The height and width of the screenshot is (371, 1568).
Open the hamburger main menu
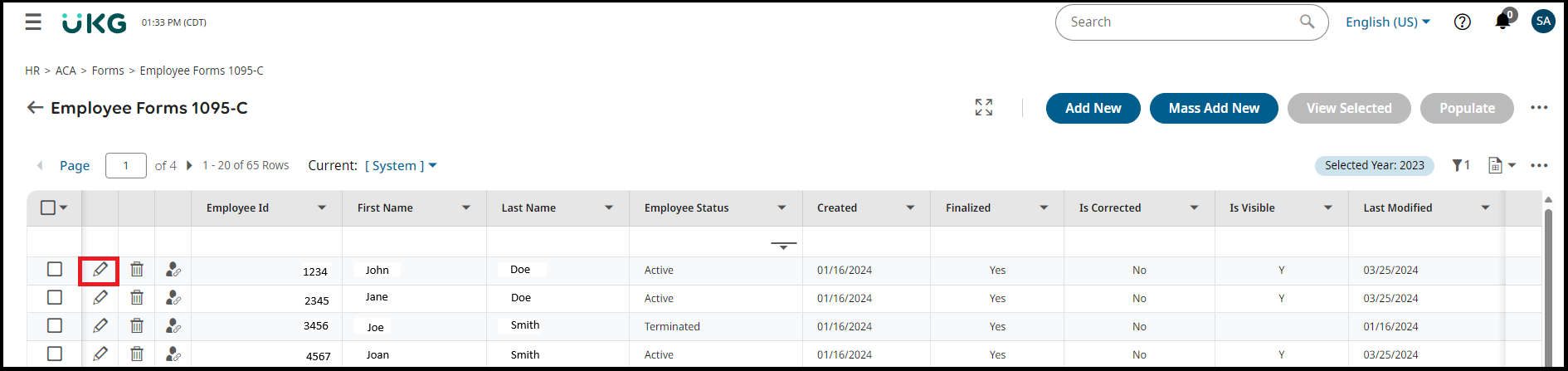[33, 22]
